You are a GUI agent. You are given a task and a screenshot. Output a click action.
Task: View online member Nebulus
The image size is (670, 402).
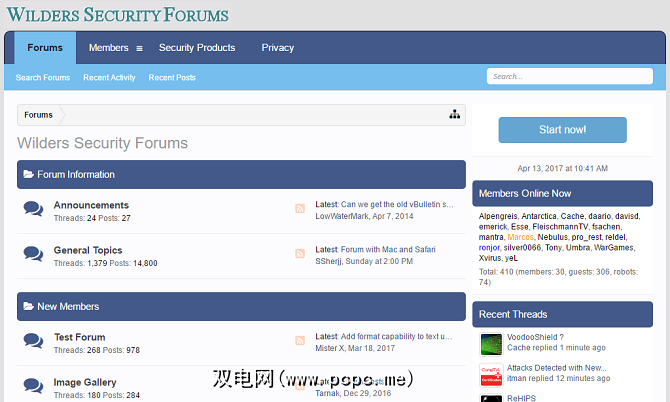[x=552, y=237]
